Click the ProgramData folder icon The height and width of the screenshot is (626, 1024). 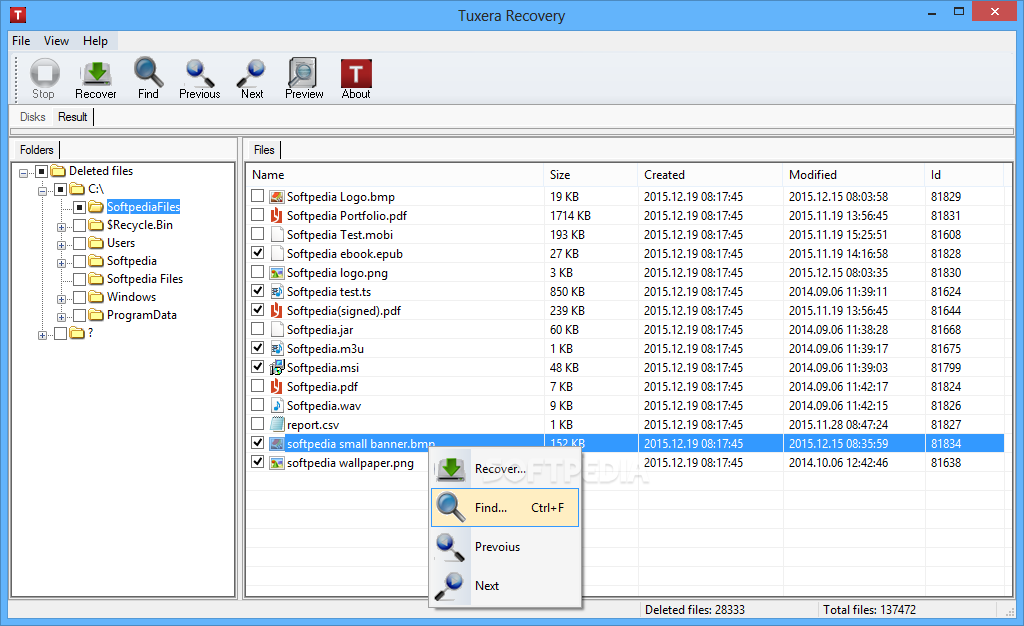coord(97,315)
